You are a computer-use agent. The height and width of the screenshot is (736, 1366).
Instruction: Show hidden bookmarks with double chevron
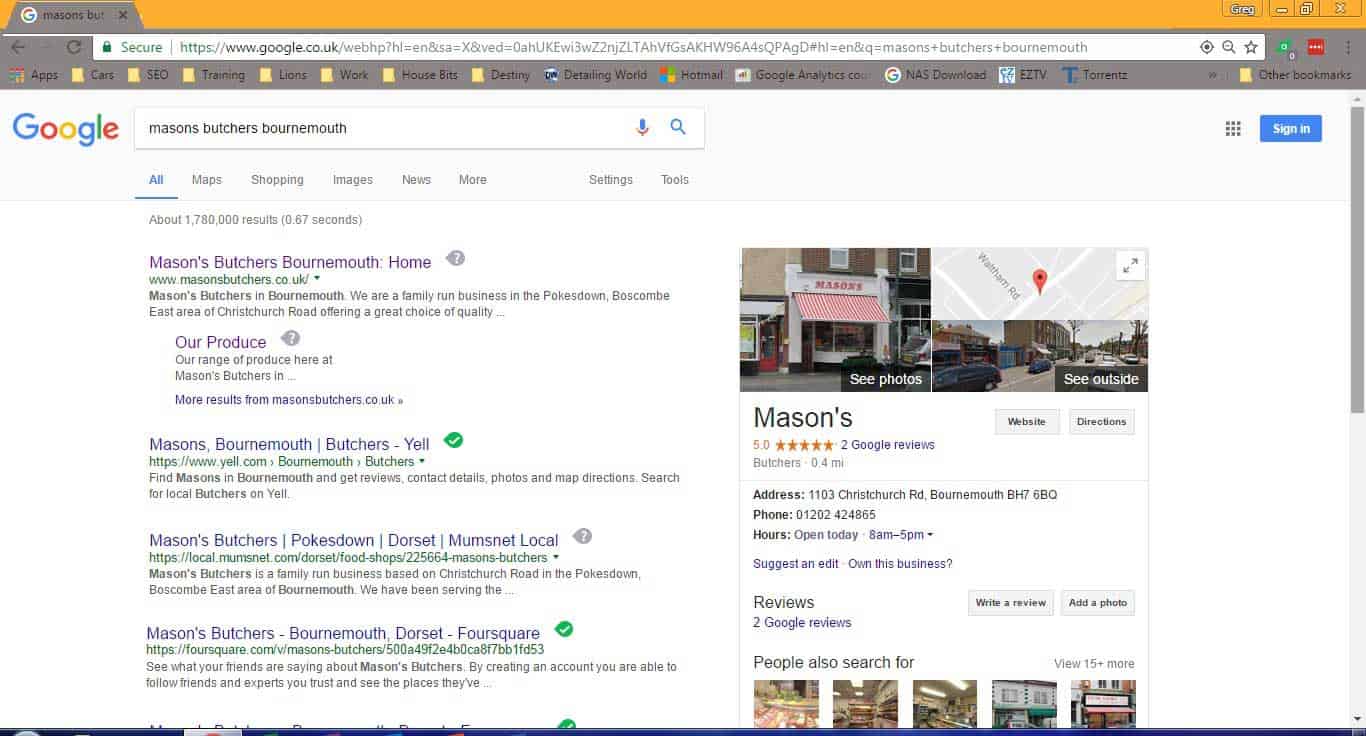(x=1212, y=75)
